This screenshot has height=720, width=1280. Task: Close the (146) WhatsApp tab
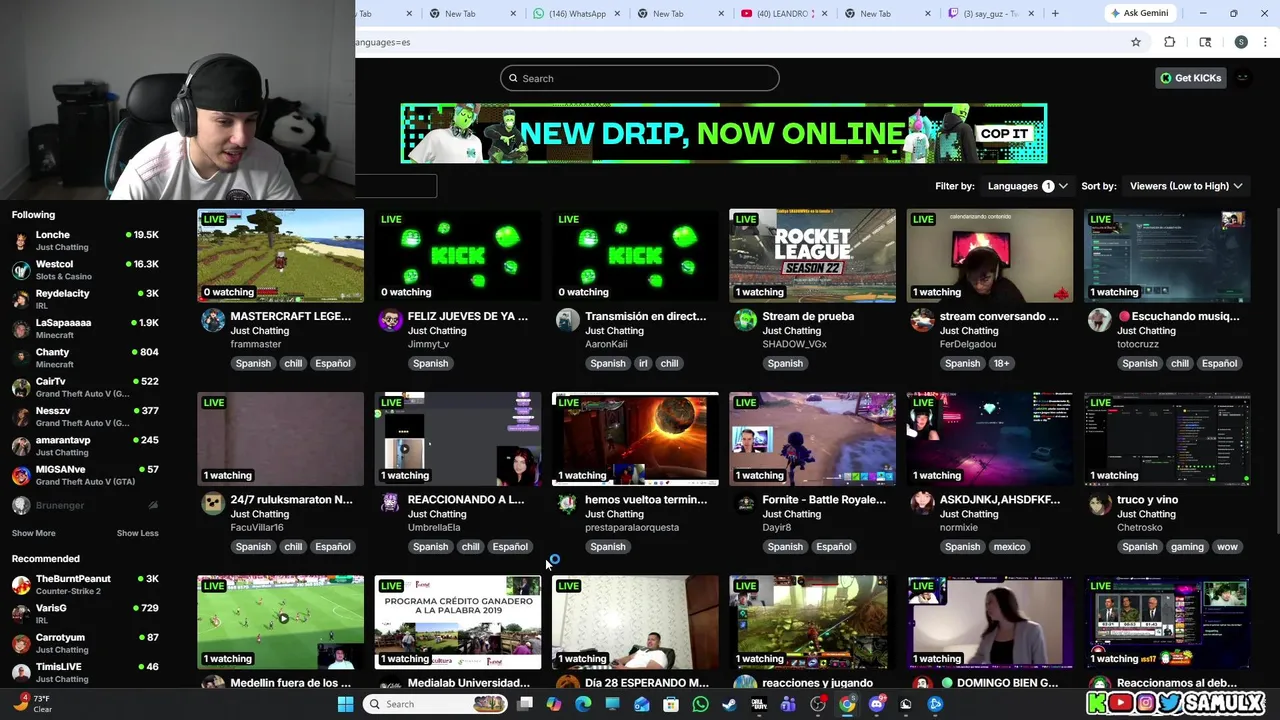[618, 13]
